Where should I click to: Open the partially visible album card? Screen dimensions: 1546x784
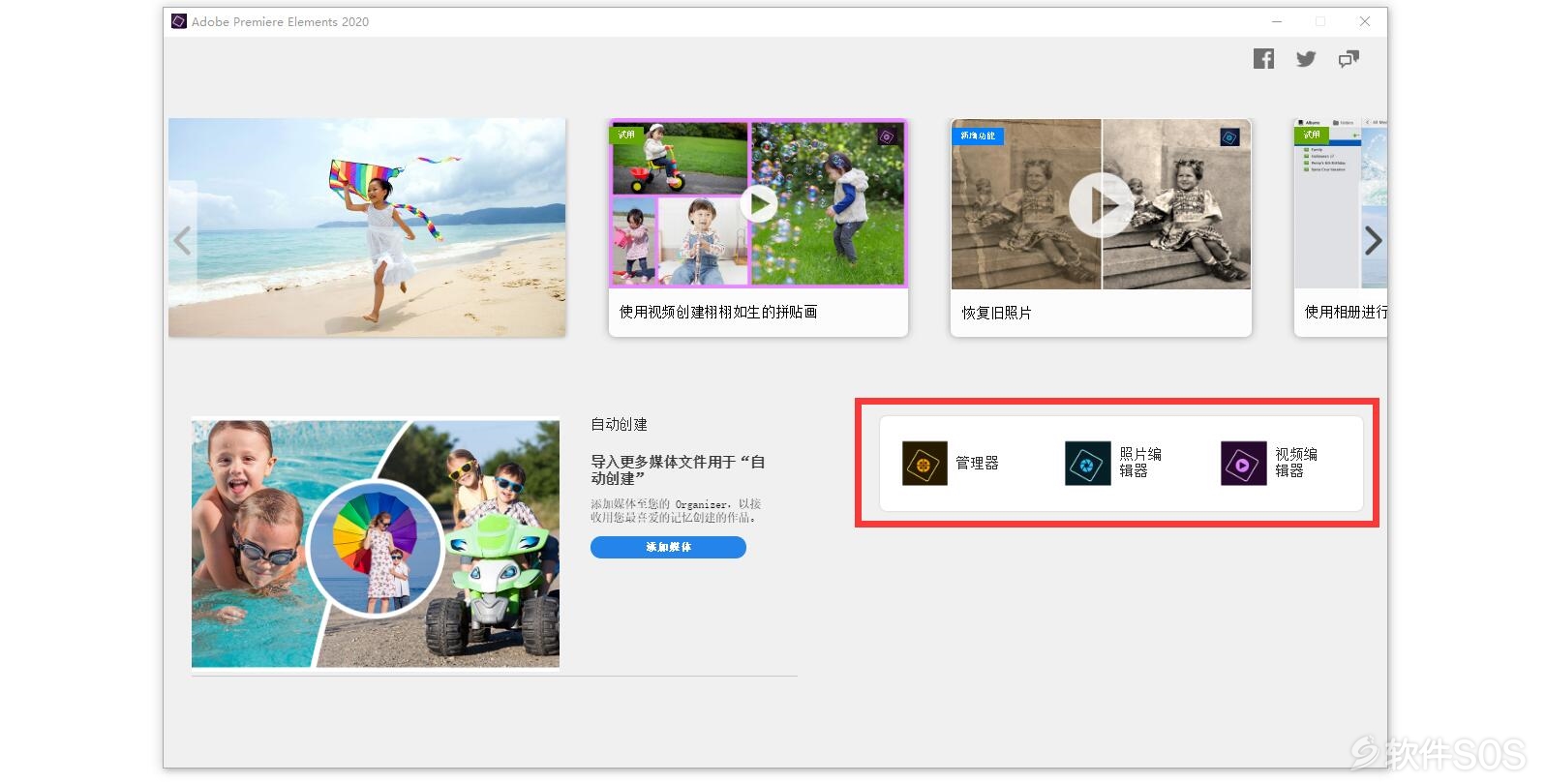pyautogui.click(x=1341, y=227)
